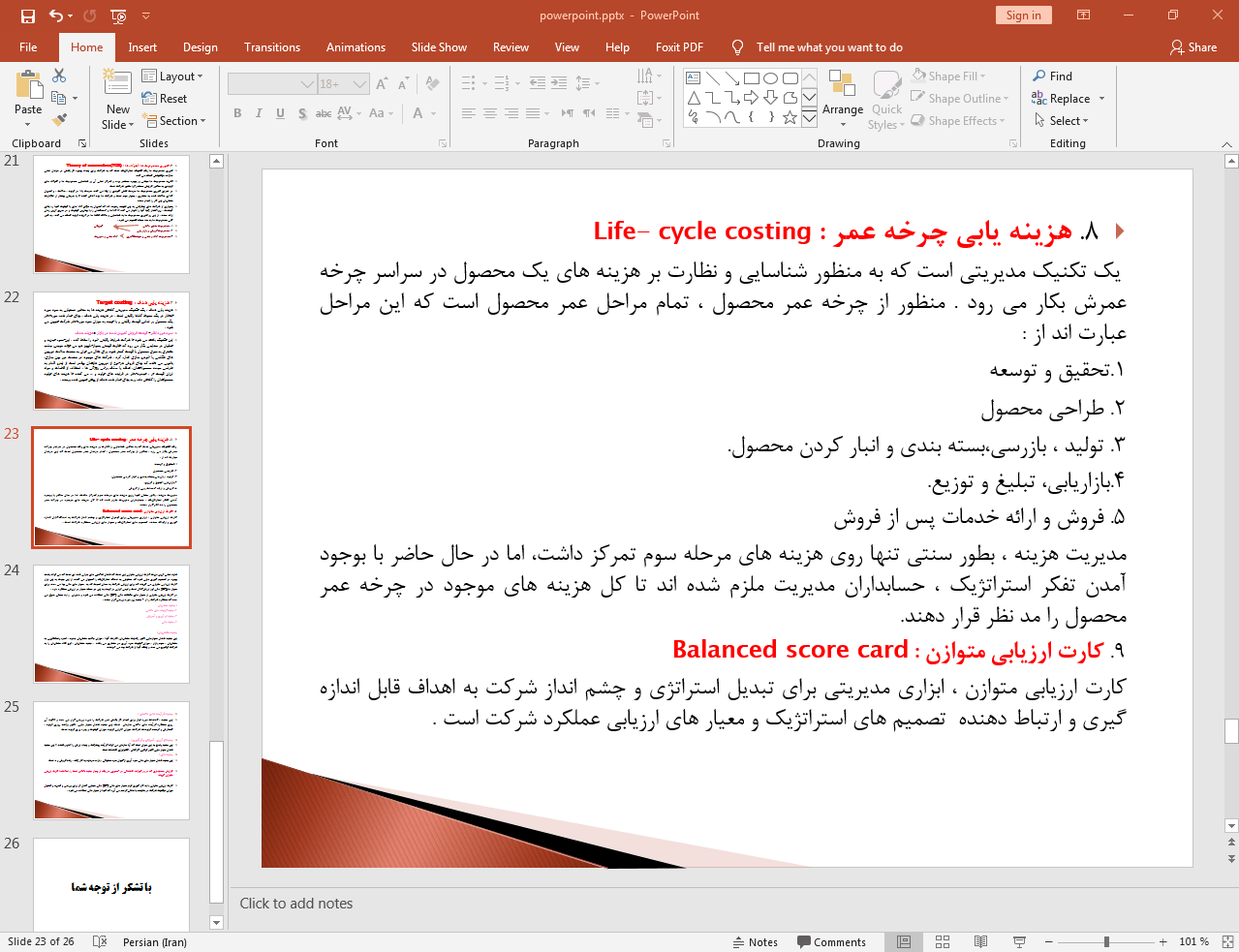Image resolution: width=1239 pixels, height=952 pixels.
Task: Click the Save icon in the title bar
Action: (x=28, y=15)
